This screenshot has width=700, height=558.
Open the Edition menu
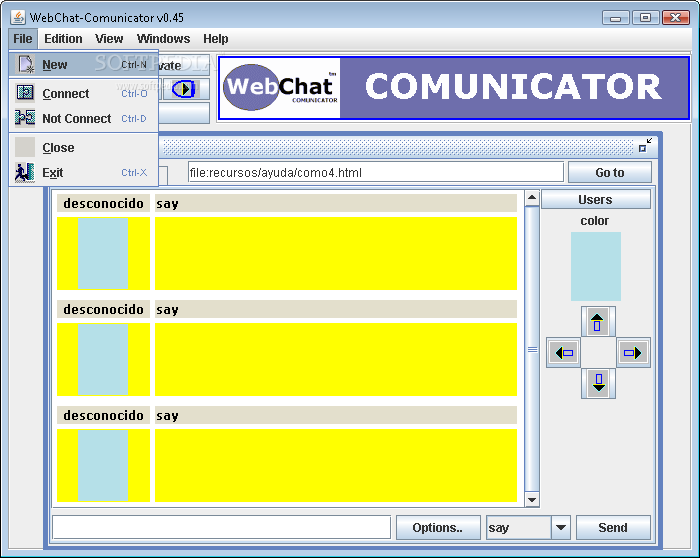63,39
